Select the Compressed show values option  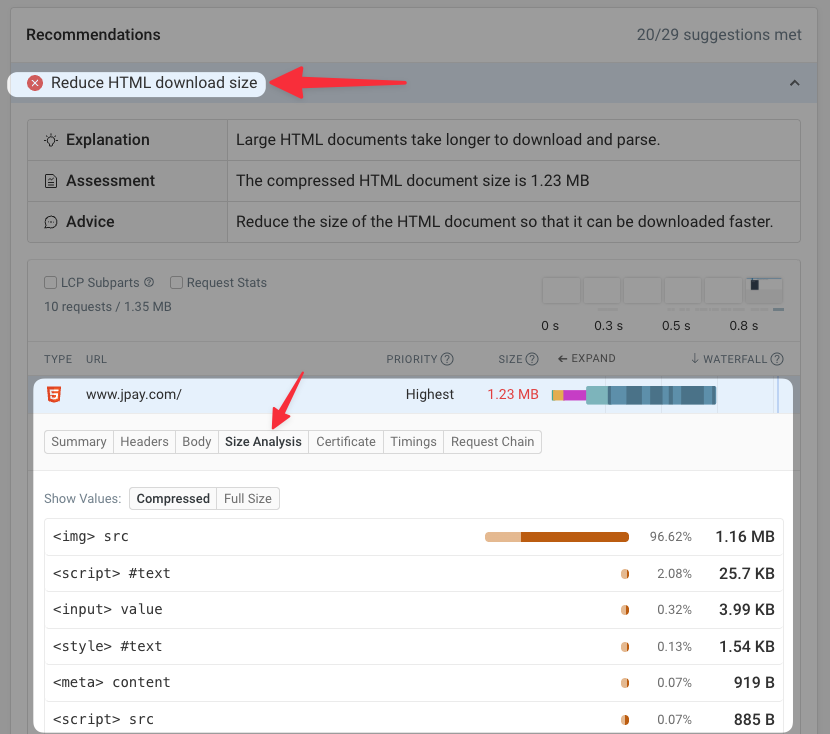(172, 498)
